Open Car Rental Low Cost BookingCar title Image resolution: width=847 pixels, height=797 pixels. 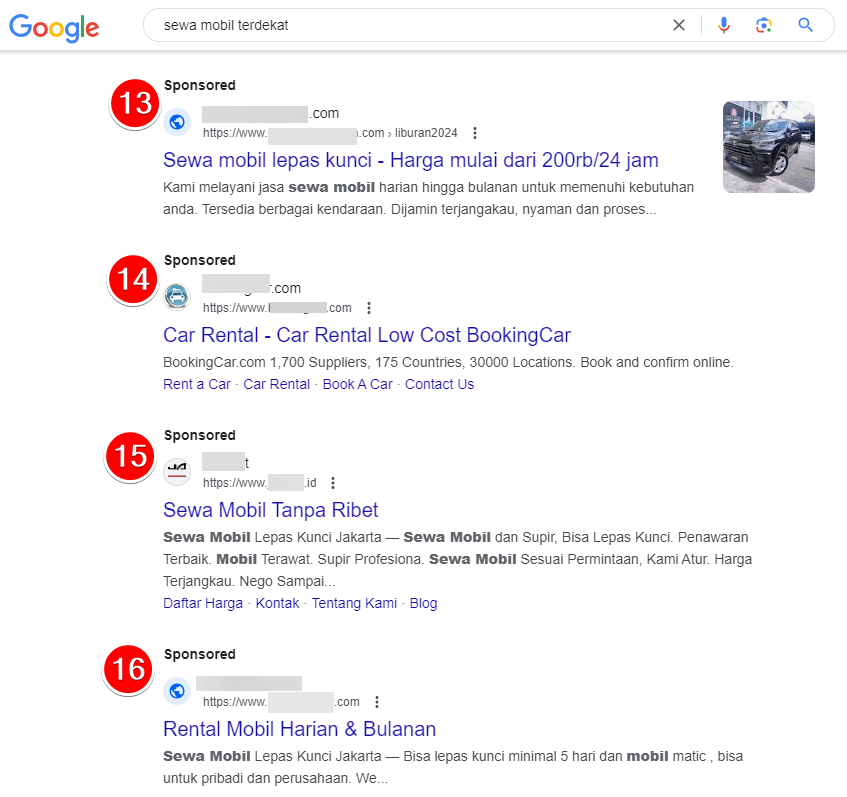[367, 335]
